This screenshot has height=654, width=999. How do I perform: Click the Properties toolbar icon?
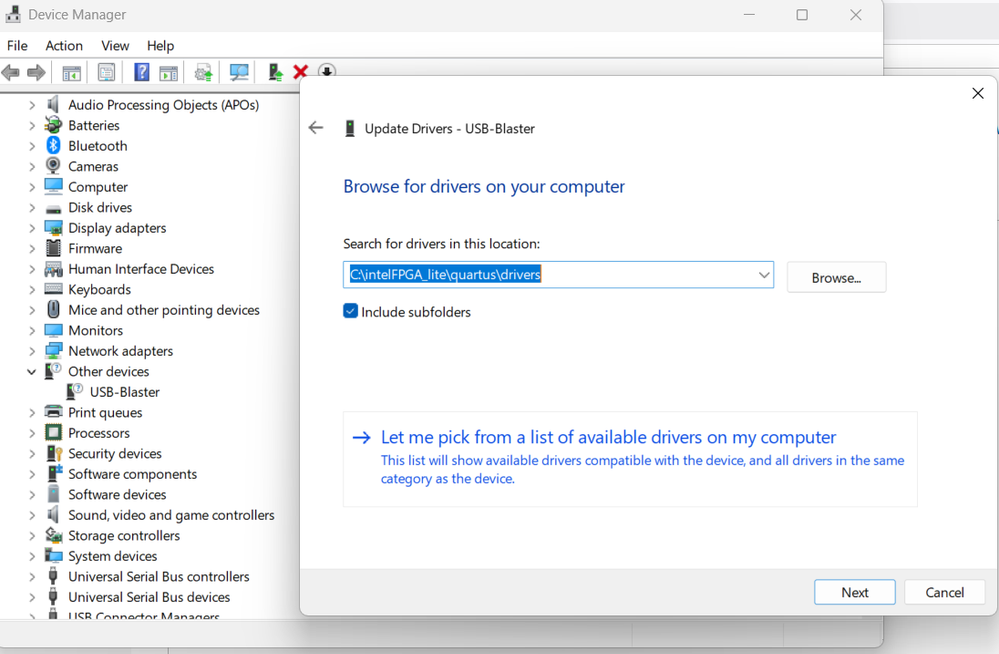[x=106, y=72]
